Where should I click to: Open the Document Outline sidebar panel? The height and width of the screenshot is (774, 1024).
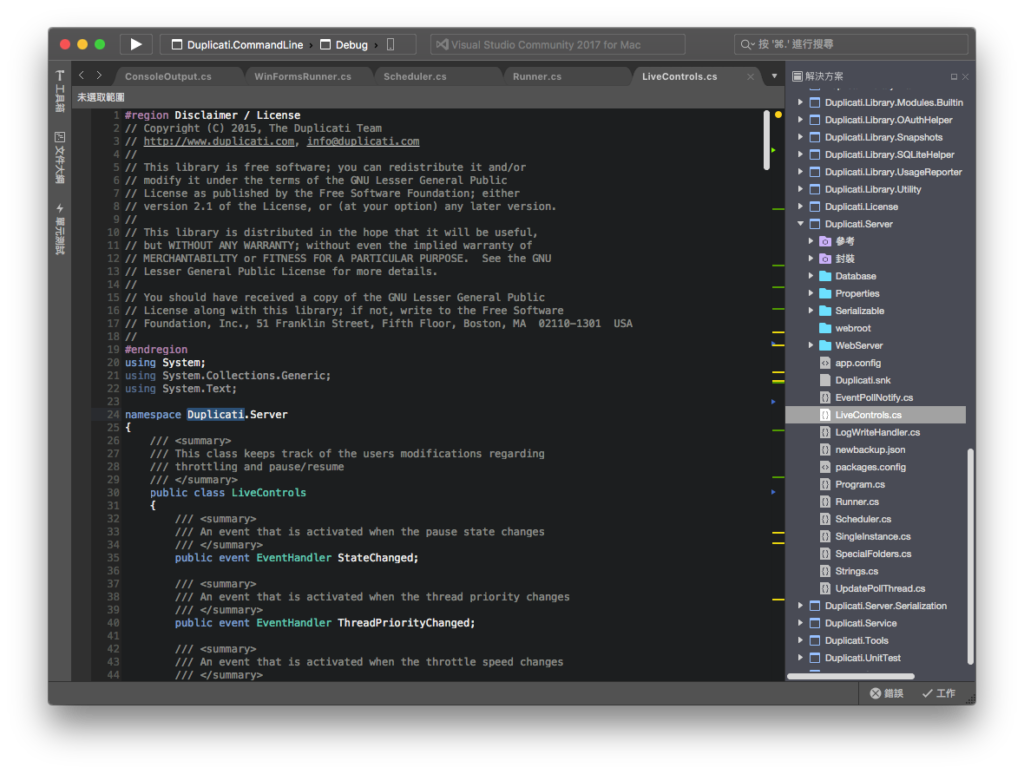59,158
